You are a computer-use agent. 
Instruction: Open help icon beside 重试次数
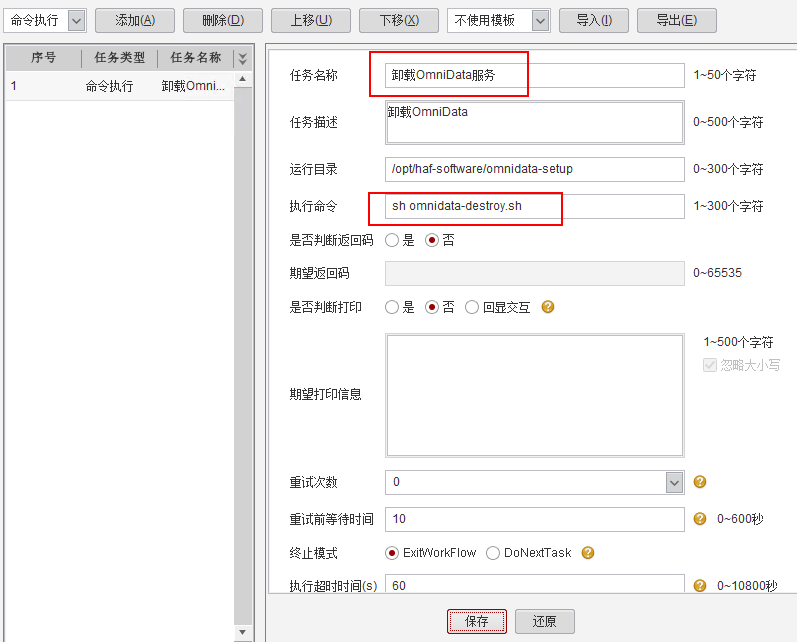click(700, 482)
